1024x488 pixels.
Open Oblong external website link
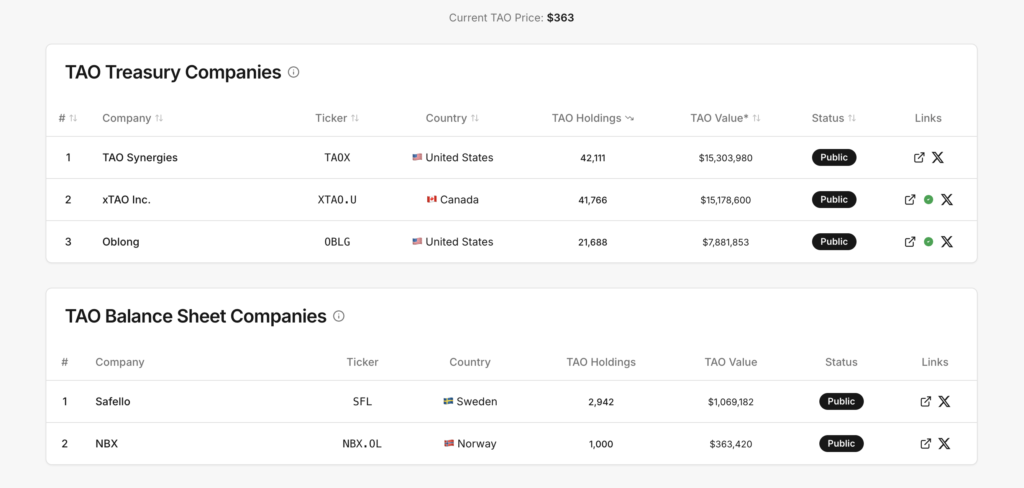[x=910, y=242]
